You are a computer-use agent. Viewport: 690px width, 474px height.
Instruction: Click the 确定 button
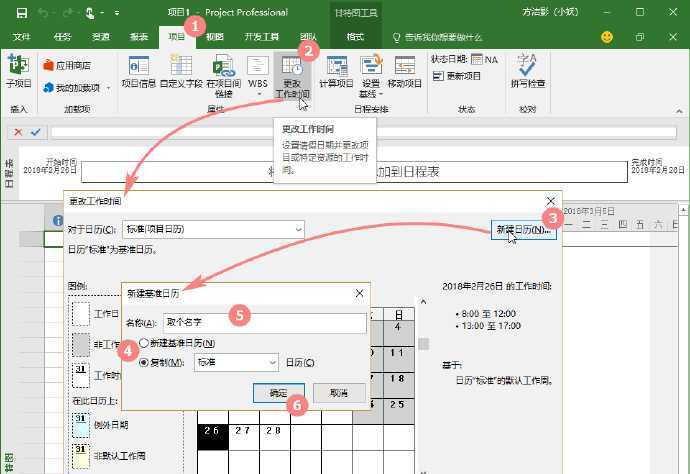pos(279,393)
